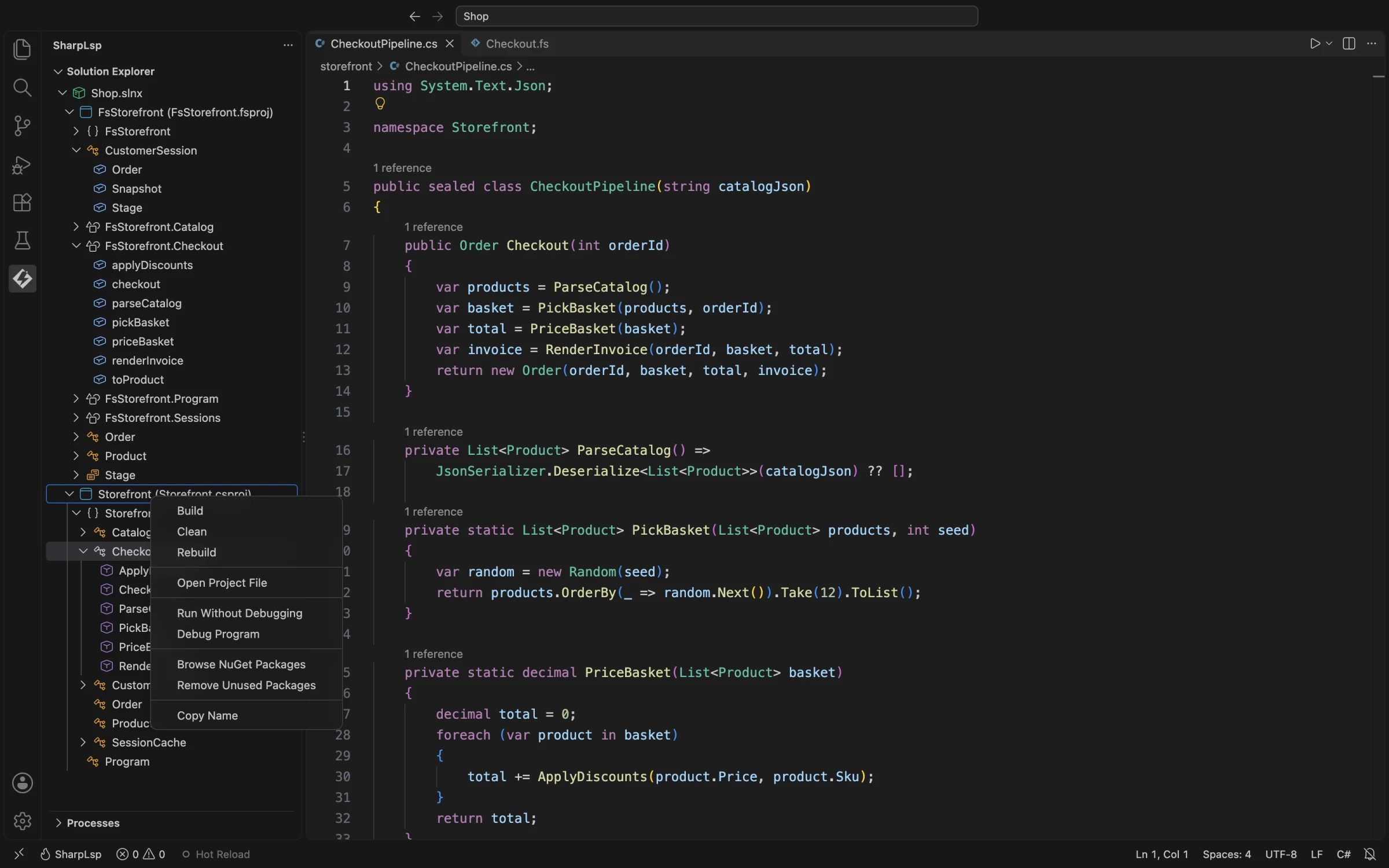Screen dimensions: 1389x868
Task: Choose Rebuild from the context menu
Action: [x=247, y=552]
